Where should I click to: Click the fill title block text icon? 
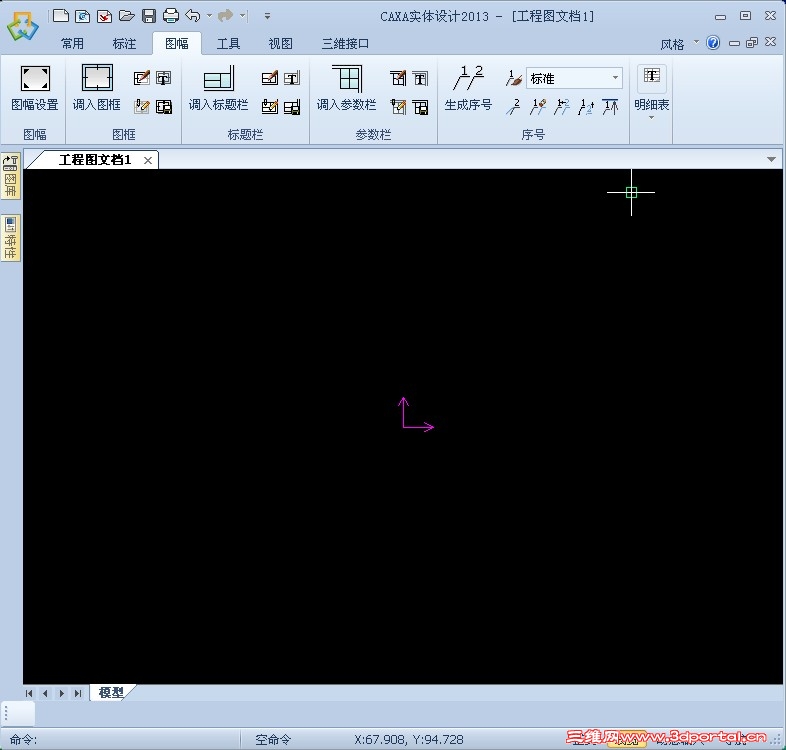tap(292, 78)
